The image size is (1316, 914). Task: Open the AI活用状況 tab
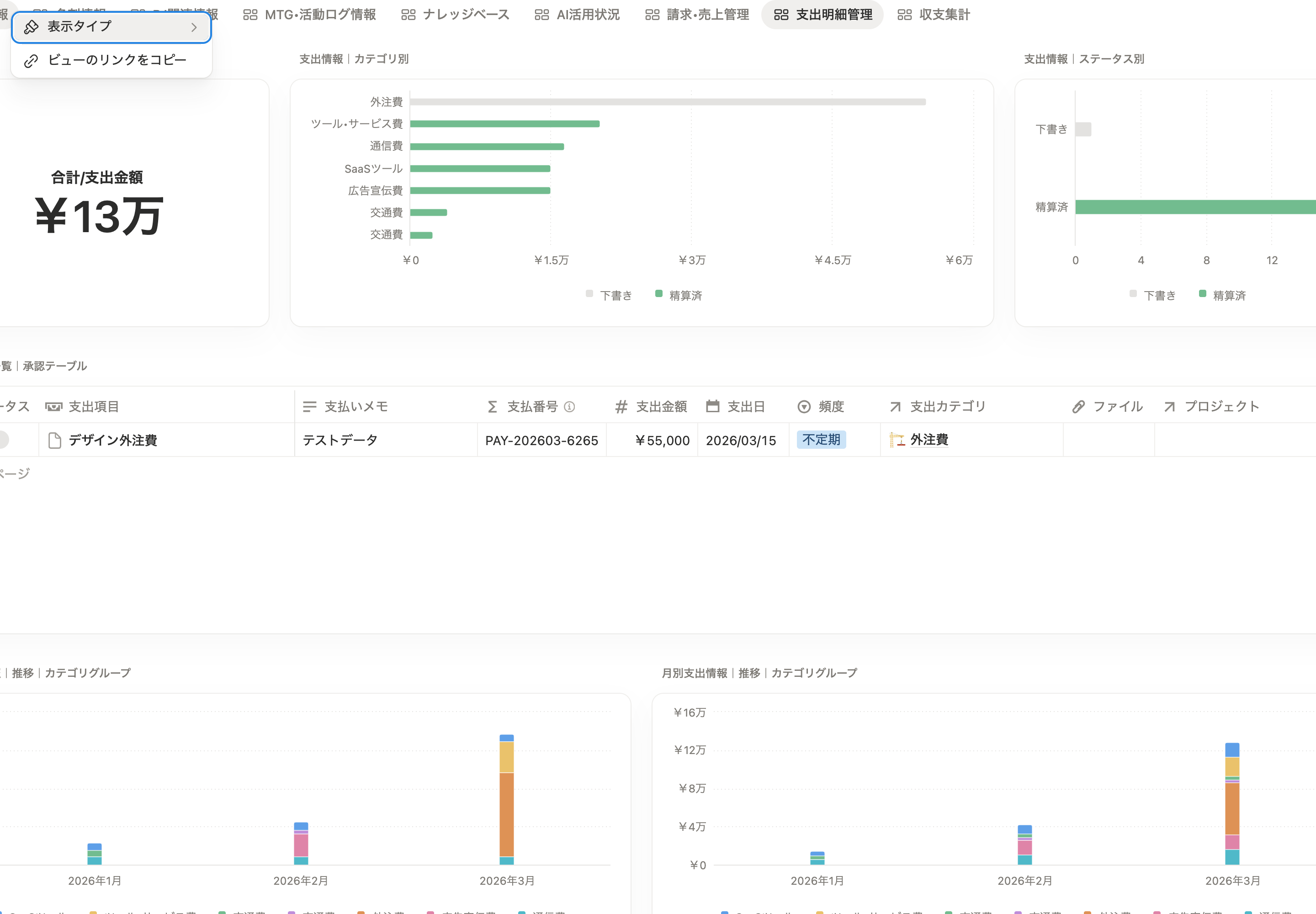pyautogui.click(x=577, y=14)
